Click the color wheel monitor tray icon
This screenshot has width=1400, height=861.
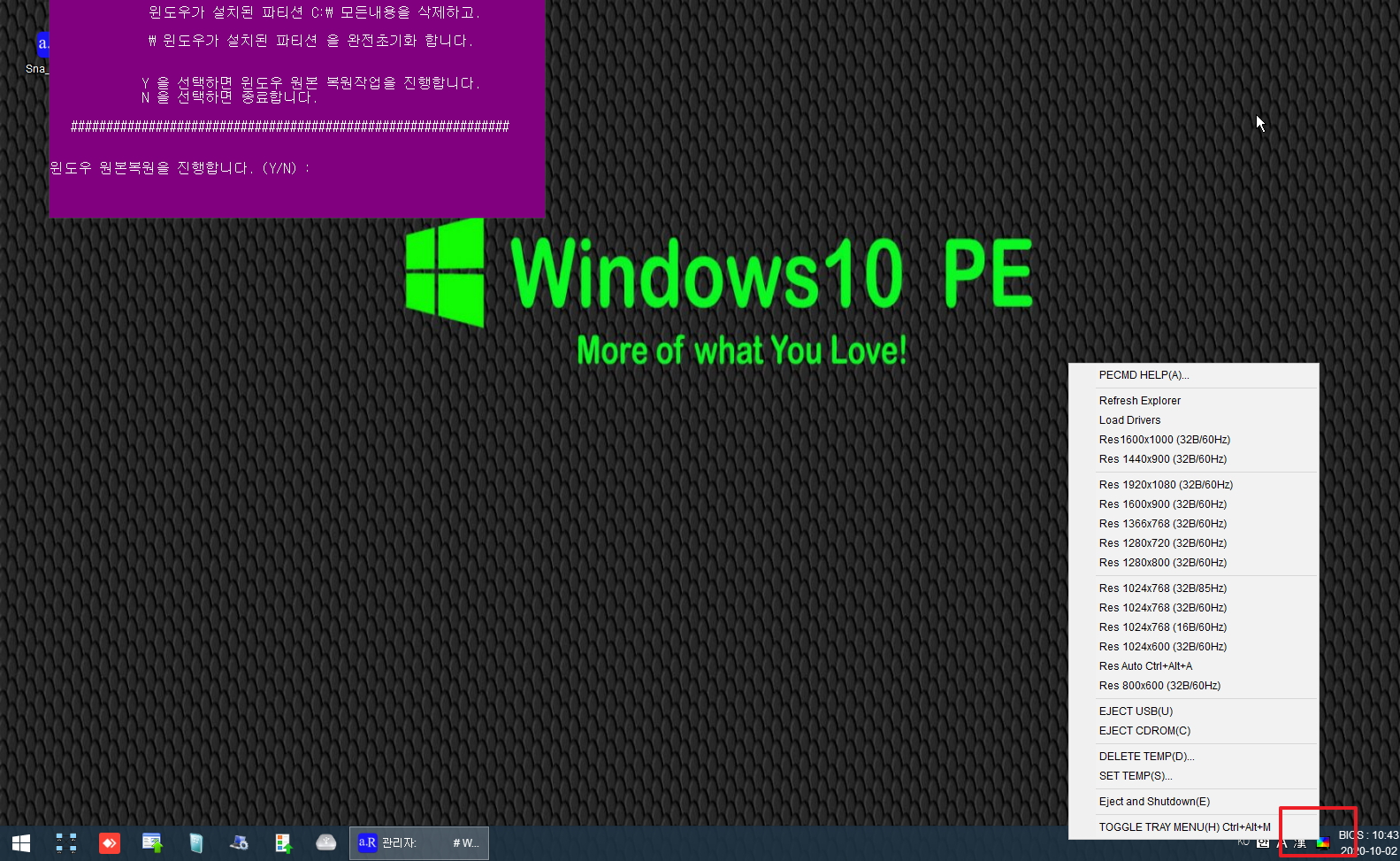1323,843
